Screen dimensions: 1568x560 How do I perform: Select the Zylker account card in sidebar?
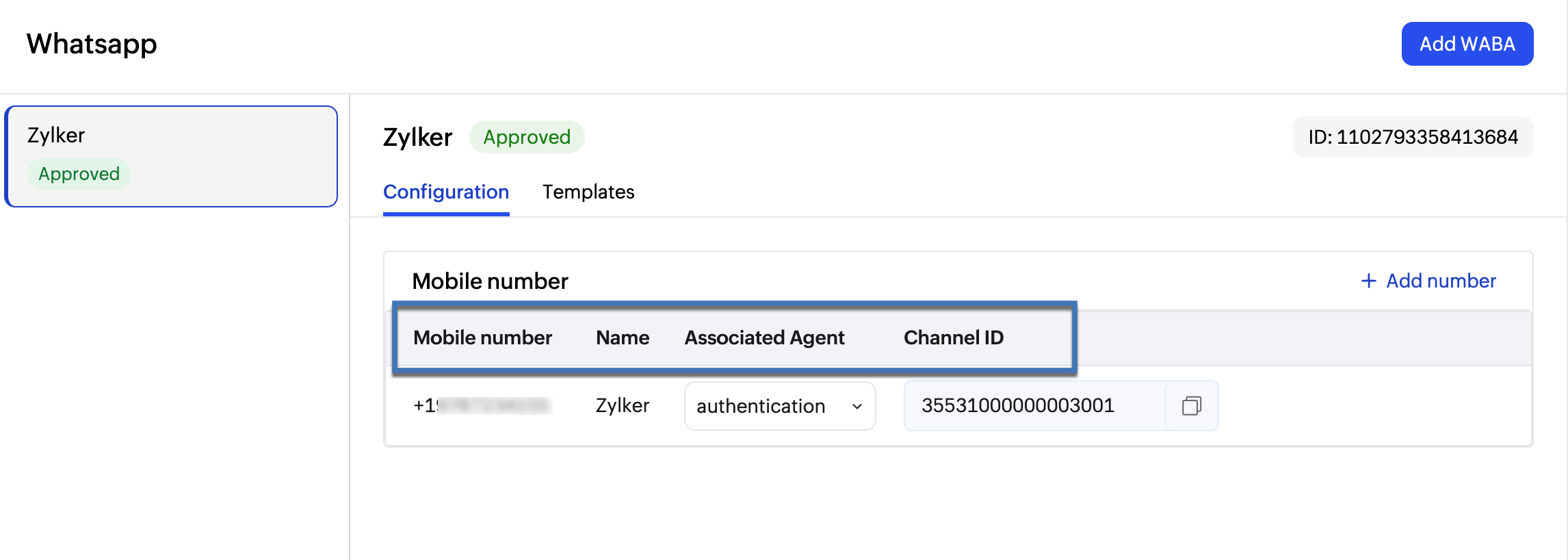[171, 156]
